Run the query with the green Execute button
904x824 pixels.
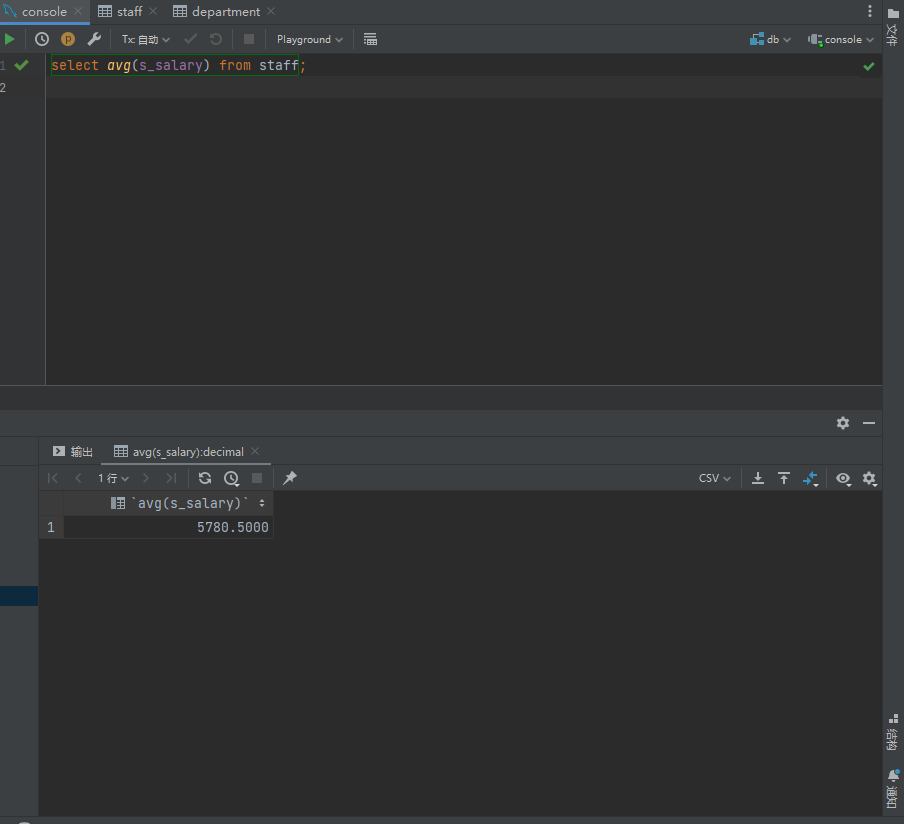10,39
